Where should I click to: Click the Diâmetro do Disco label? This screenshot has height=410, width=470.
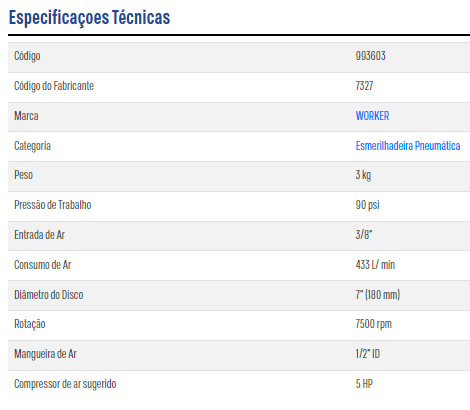click(x=49, y=295)
